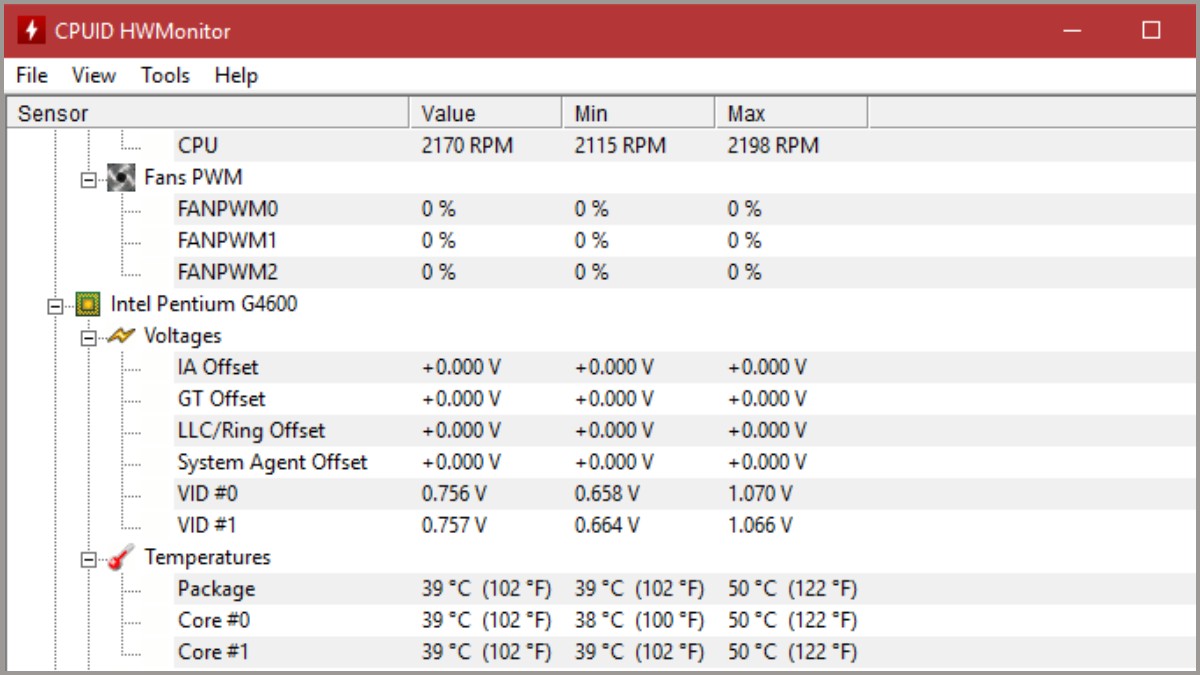Click the Fans PWM fan icon
Image resolution: width=1200 pixels, height=675 pixels.
pyautogui.click(x=121, y=177)
